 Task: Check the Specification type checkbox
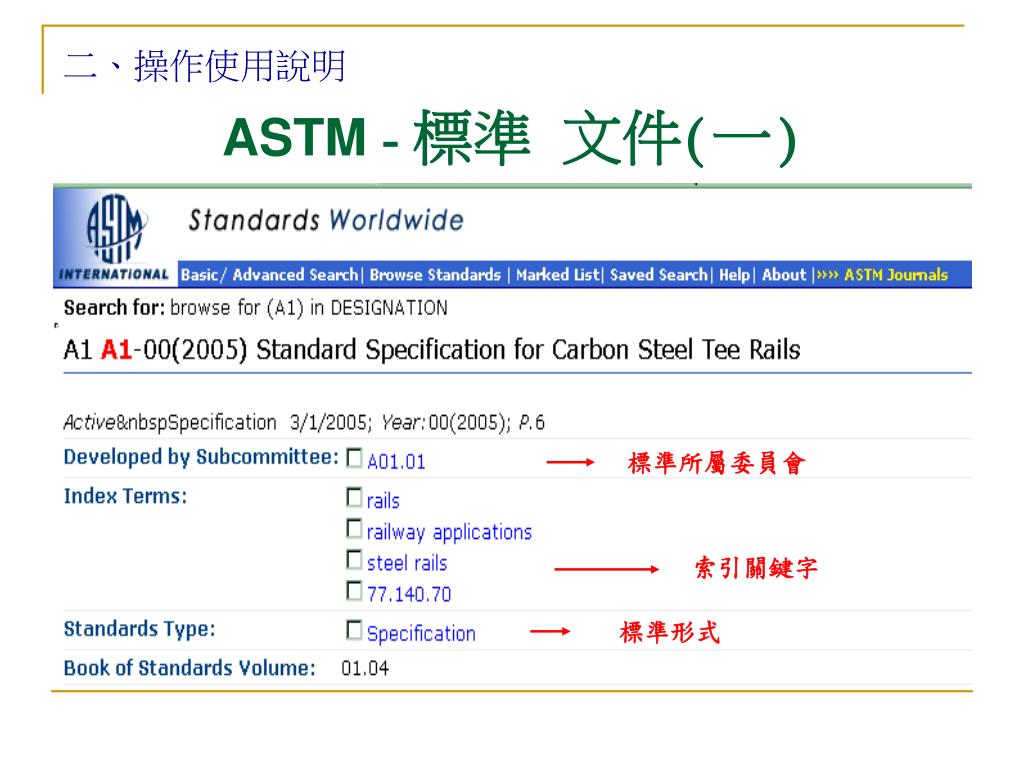tap(354, 630)
